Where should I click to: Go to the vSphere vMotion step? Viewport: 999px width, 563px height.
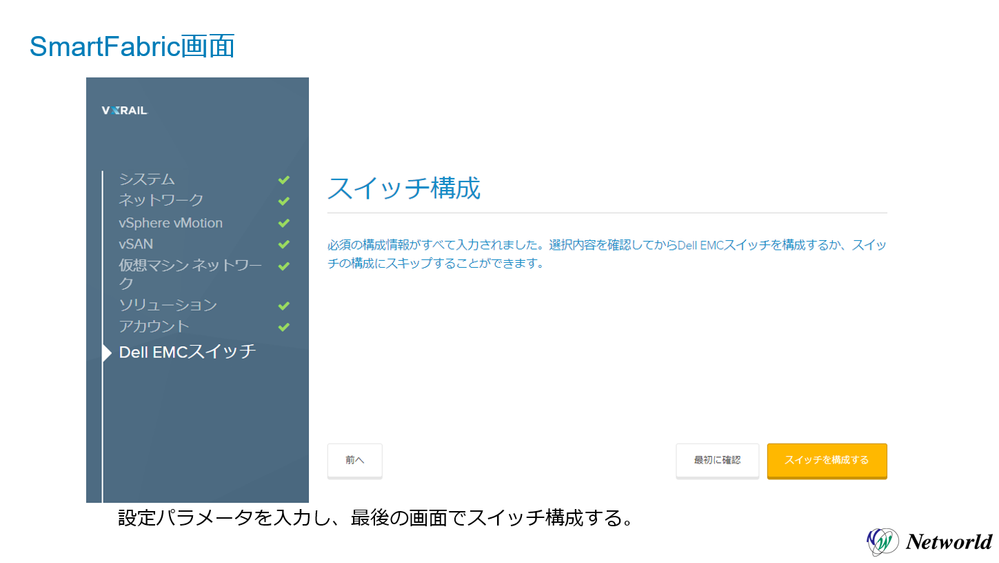coord(171,223)
